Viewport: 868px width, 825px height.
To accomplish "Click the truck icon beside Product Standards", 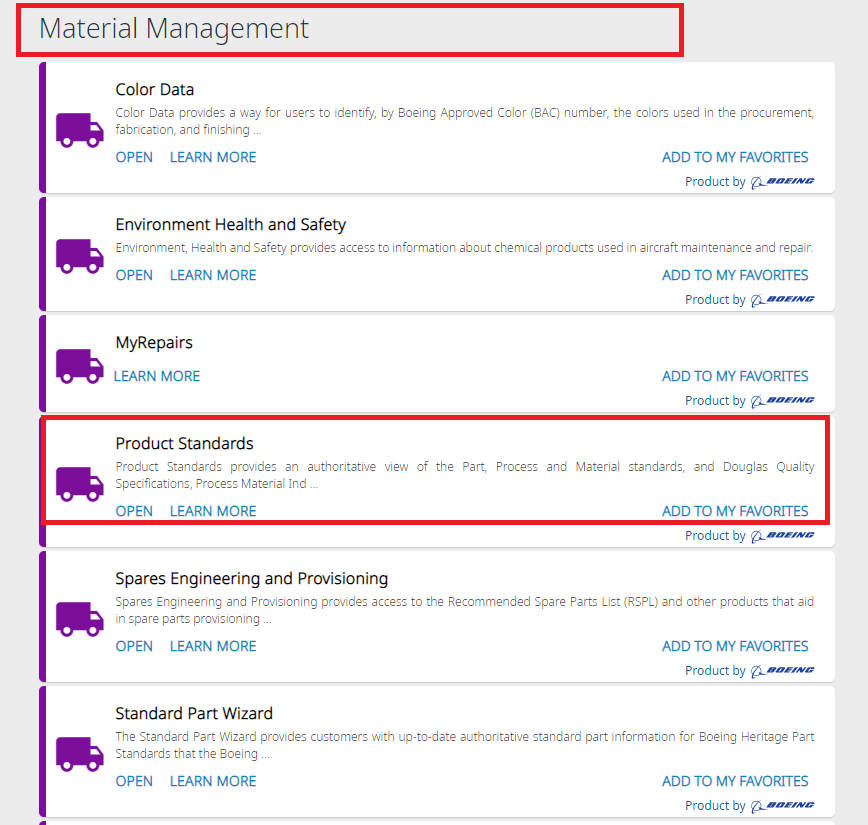I will click(x=79, y=483).
